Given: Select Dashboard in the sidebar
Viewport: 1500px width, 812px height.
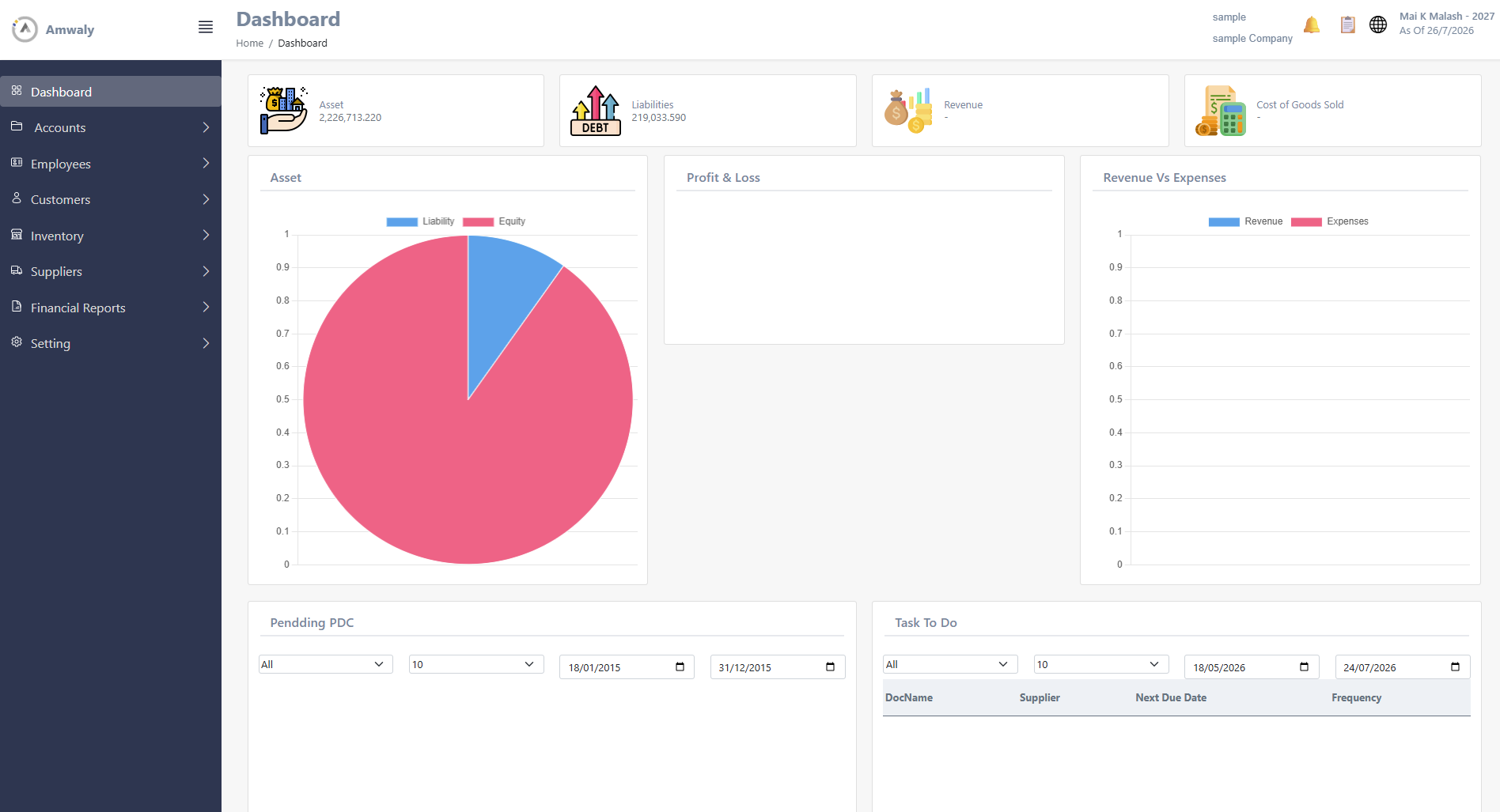Looking at the screenshot, I should coord(111,92).
